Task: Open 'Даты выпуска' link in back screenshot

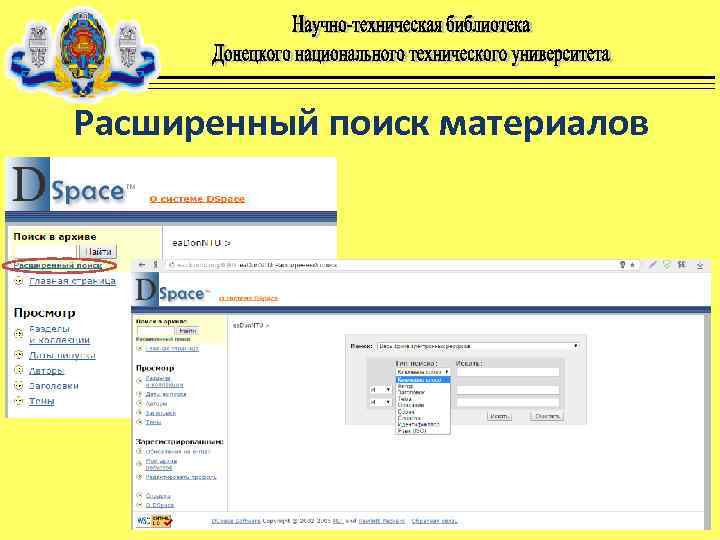Action: pyautogui.click(x=62, y=355)
